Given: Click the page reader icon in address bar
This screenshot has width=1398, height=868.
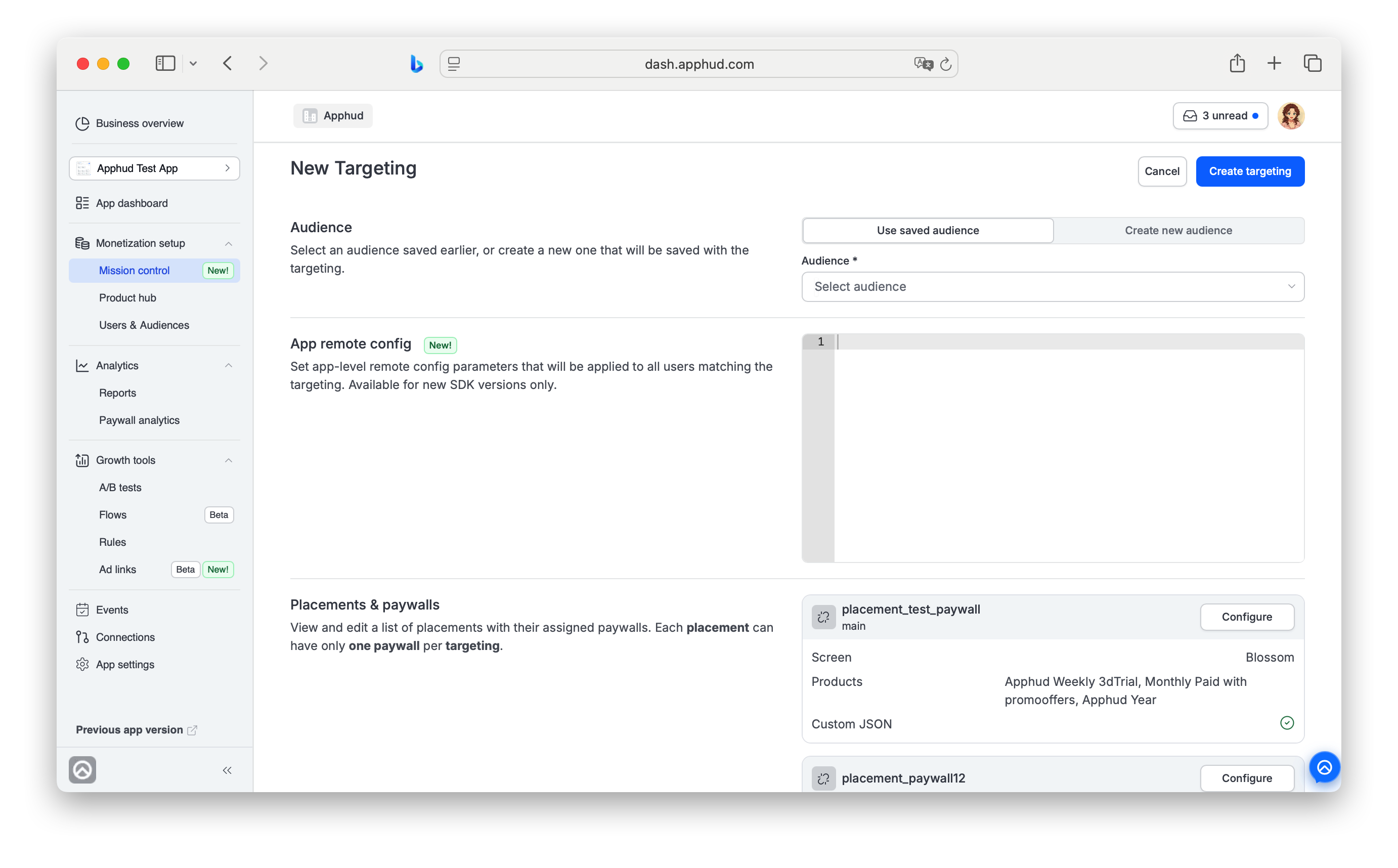Looking at the screenshot, I should pos(454,64).
